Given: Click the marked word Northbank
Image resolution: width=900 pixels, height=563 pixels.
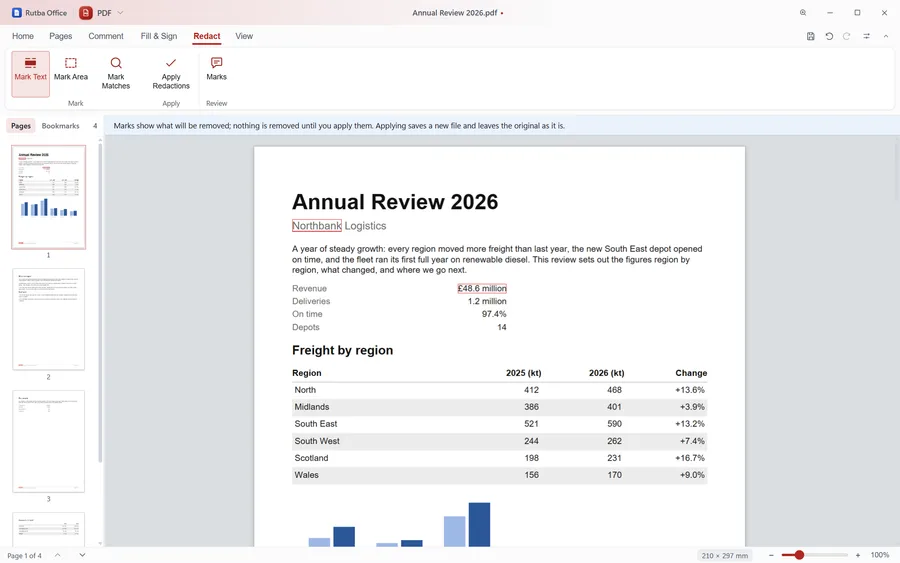Looking at the screenshot, I should [317, 226].
